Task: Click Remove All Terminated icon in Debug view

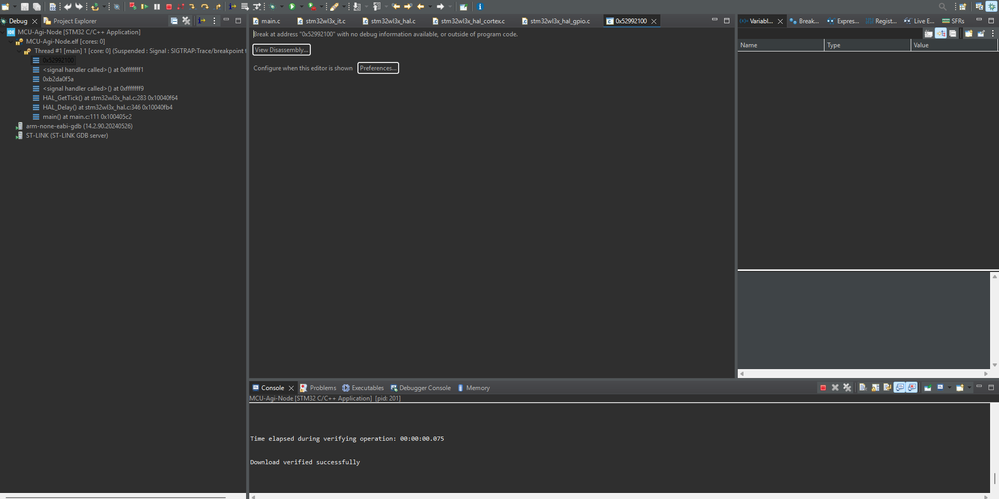Action: (x=186, y=21)
